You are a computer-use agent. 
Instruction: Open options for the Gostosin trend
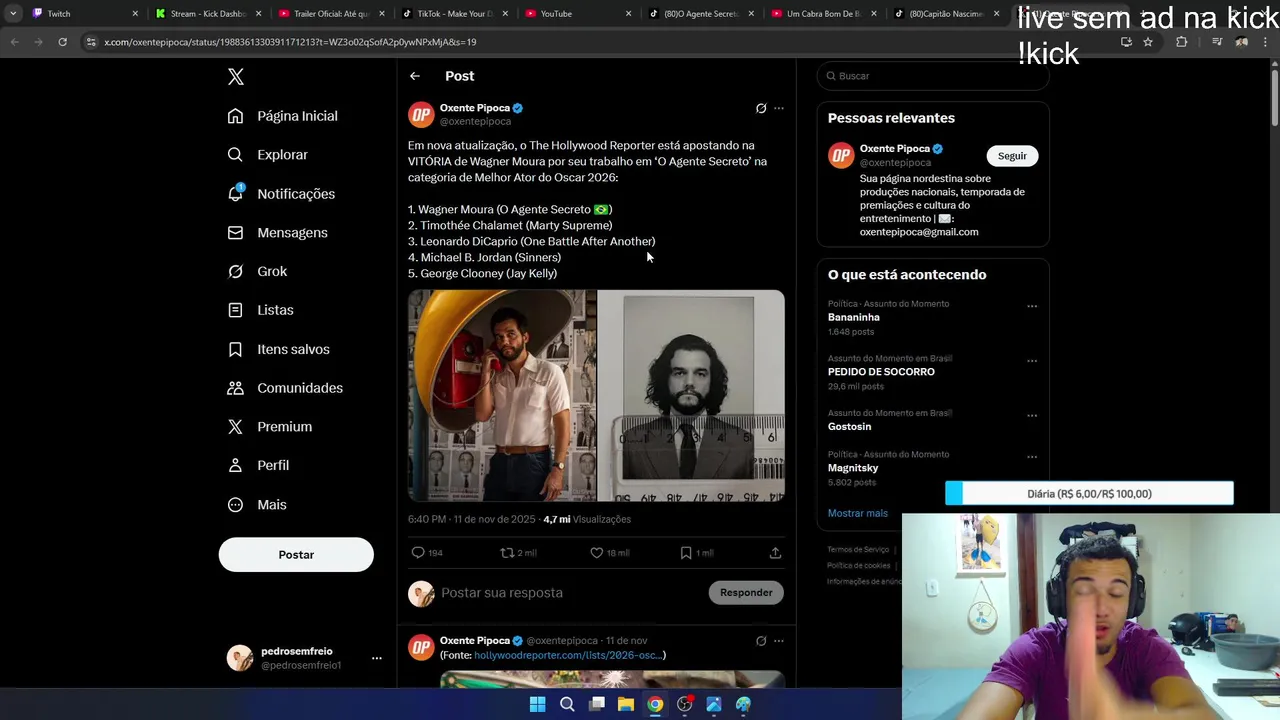[x=1032, y=415]
